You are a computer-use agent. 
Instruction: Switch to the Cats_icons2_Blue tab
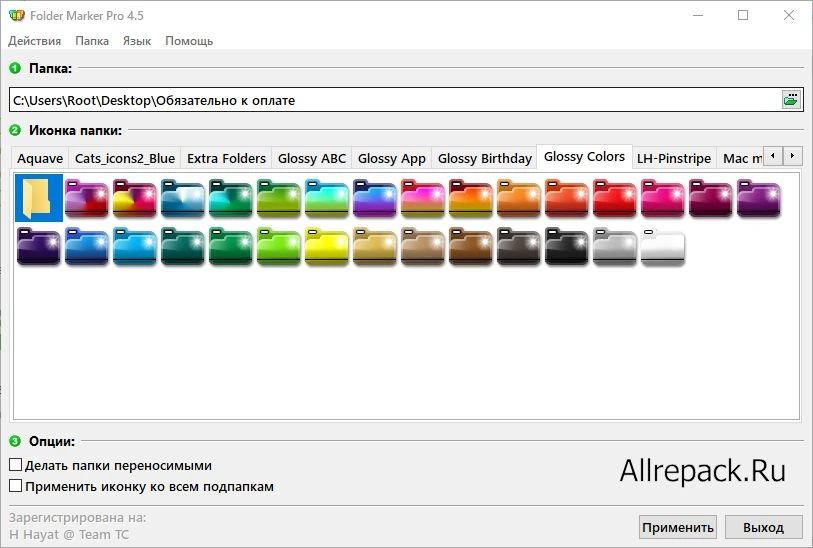[x=125, y=158]
